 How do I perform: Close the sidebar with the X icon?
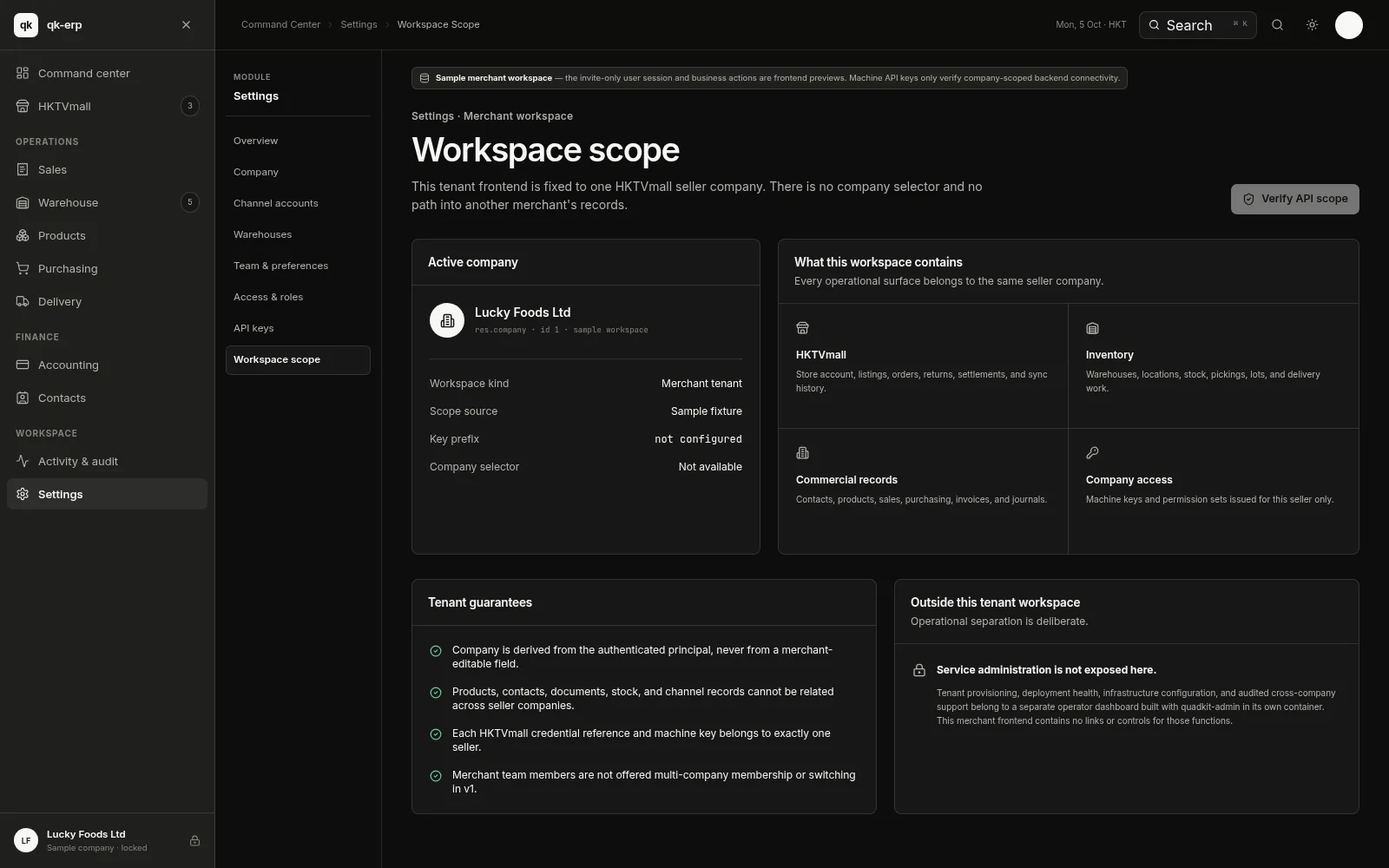[186, 25]
